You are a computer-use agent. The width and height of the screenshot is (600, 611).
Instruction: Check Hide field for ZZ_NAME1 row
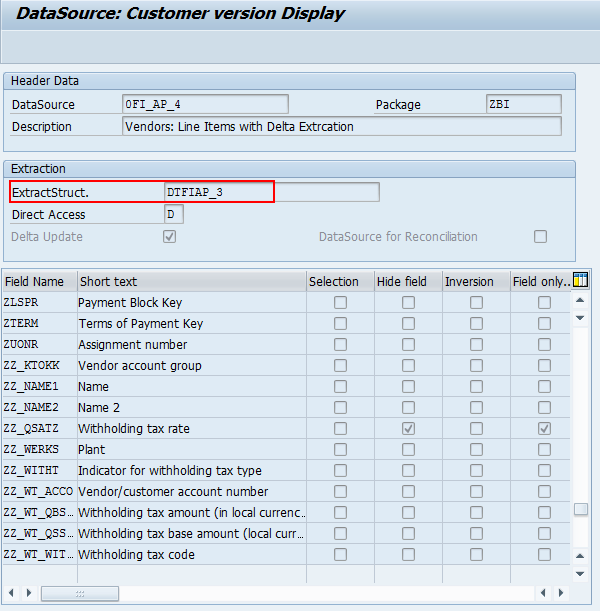click(x=408, y=387)
